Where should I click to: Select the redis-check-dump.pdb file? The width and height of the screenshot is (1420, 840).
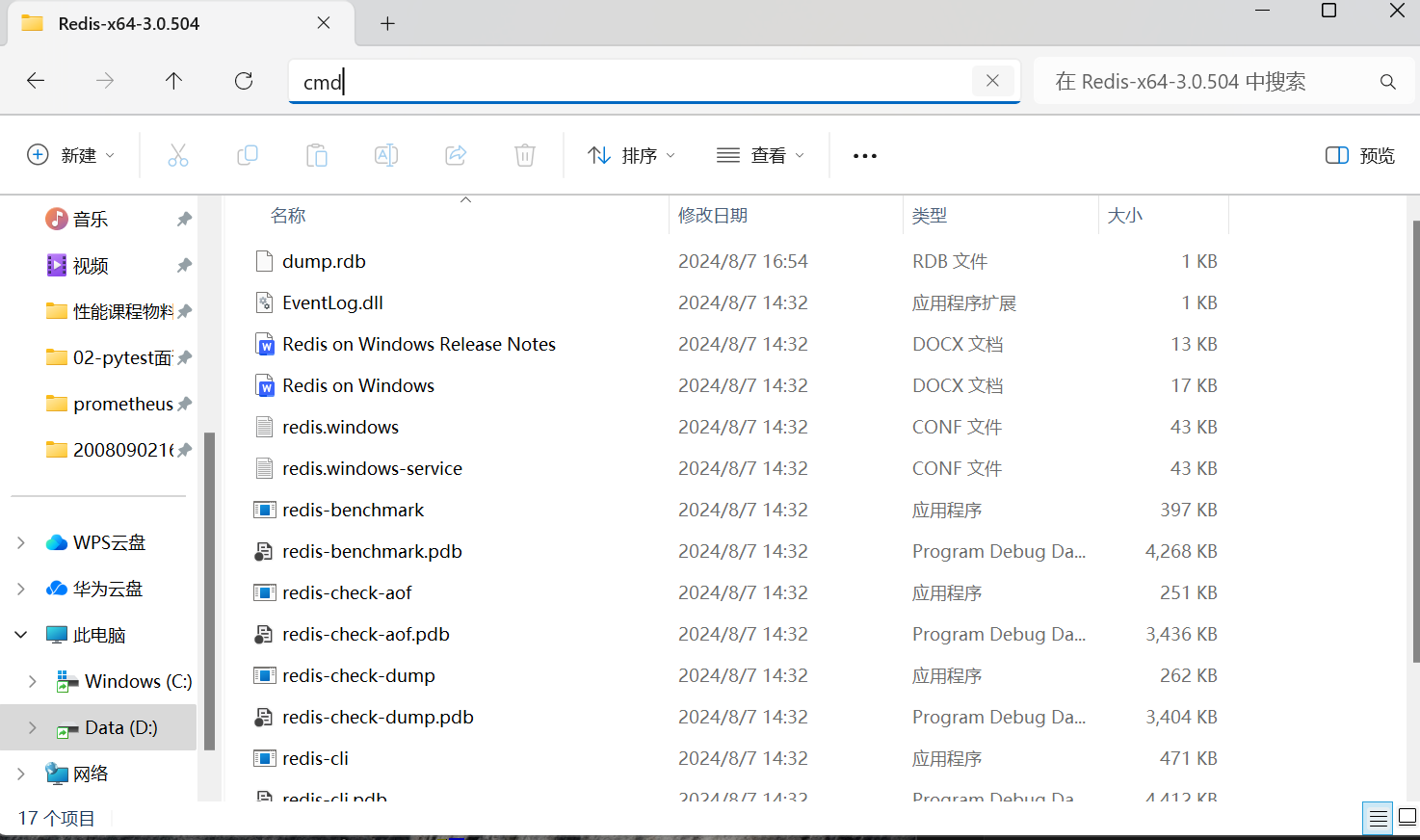click(x=378, y=717)
